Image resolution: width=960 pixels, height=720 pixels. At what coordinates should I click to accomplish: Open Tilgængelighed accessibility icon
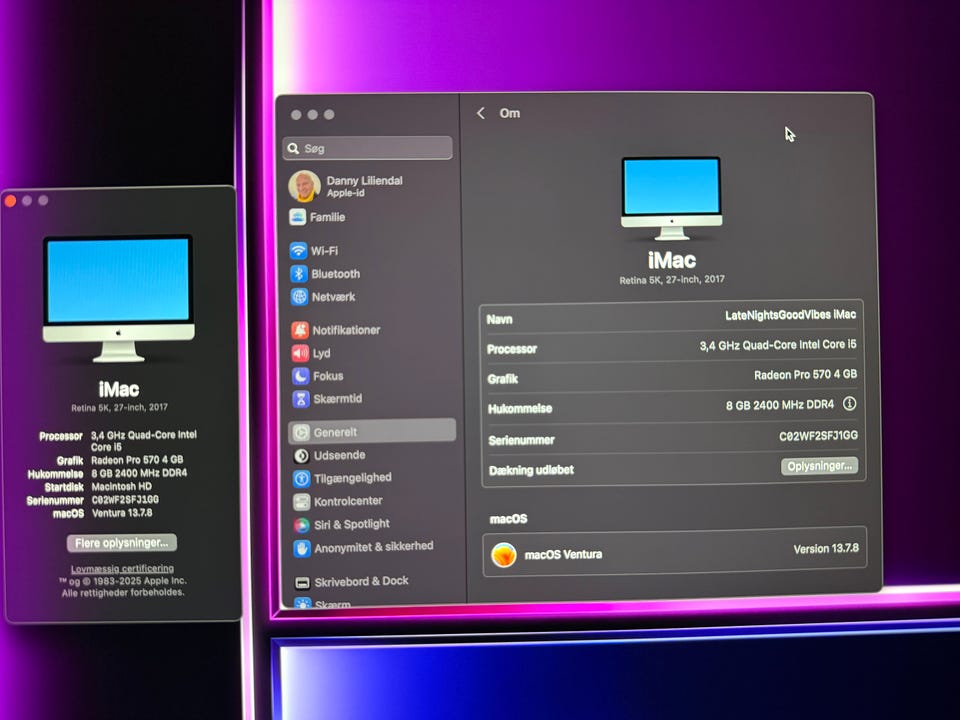(x=301, y=479)
